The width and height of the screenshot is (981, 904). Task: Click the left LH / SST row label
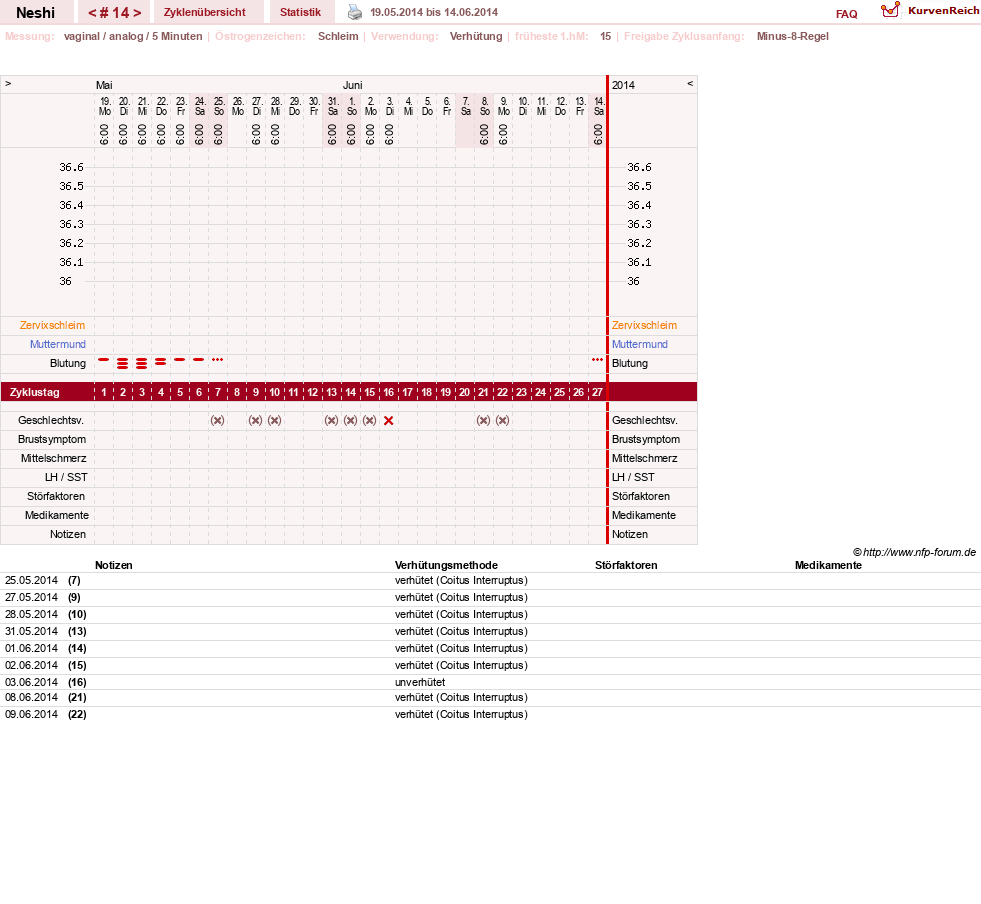tap(66, 477)
